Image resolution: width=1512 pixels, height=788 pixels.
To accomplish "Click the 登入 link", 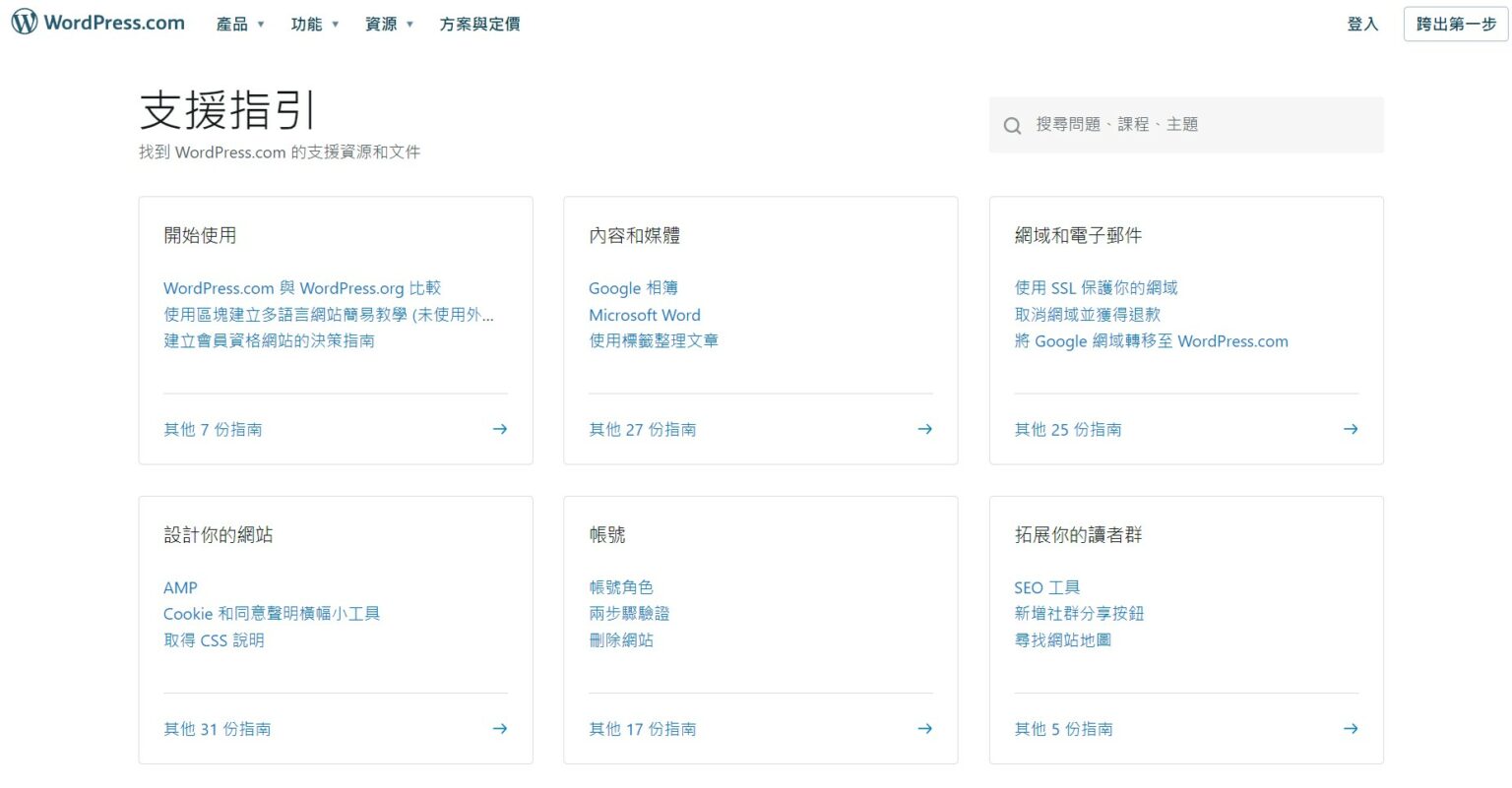I will click(x=1362, y=25).
